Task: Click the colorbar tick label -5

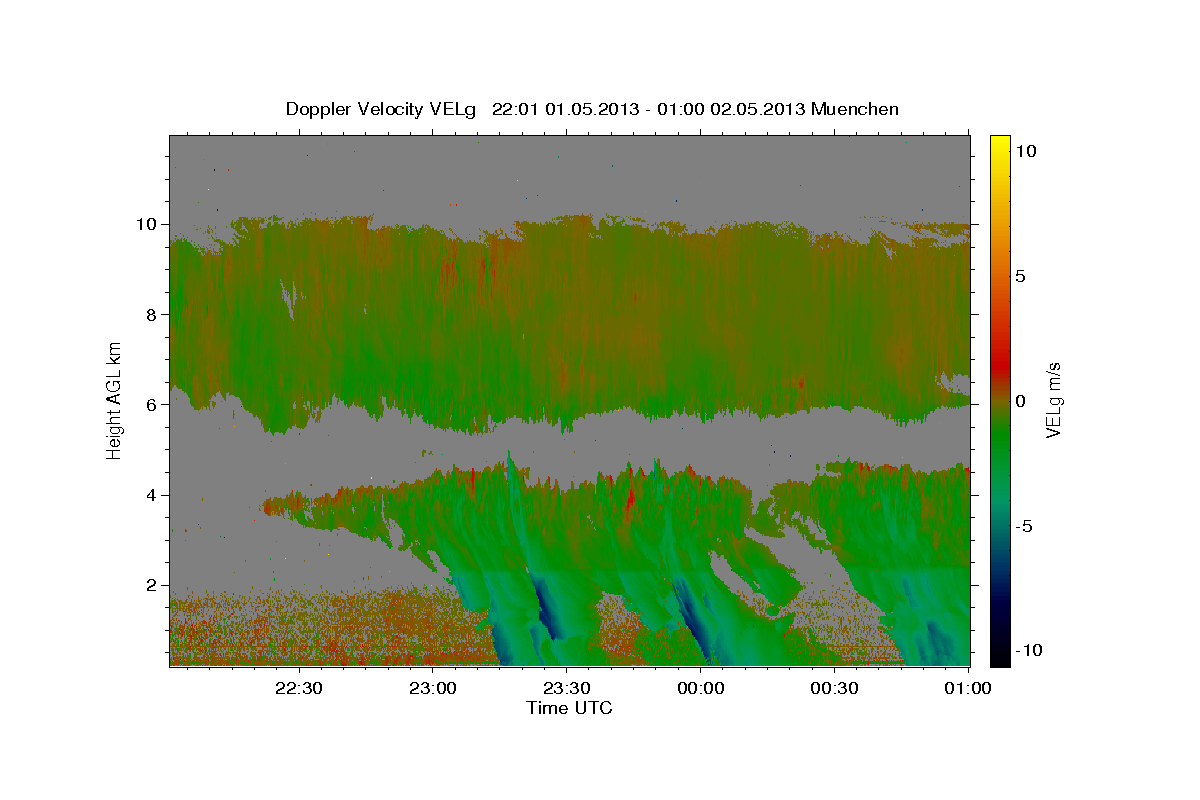Action: [x=1022, y=526]
